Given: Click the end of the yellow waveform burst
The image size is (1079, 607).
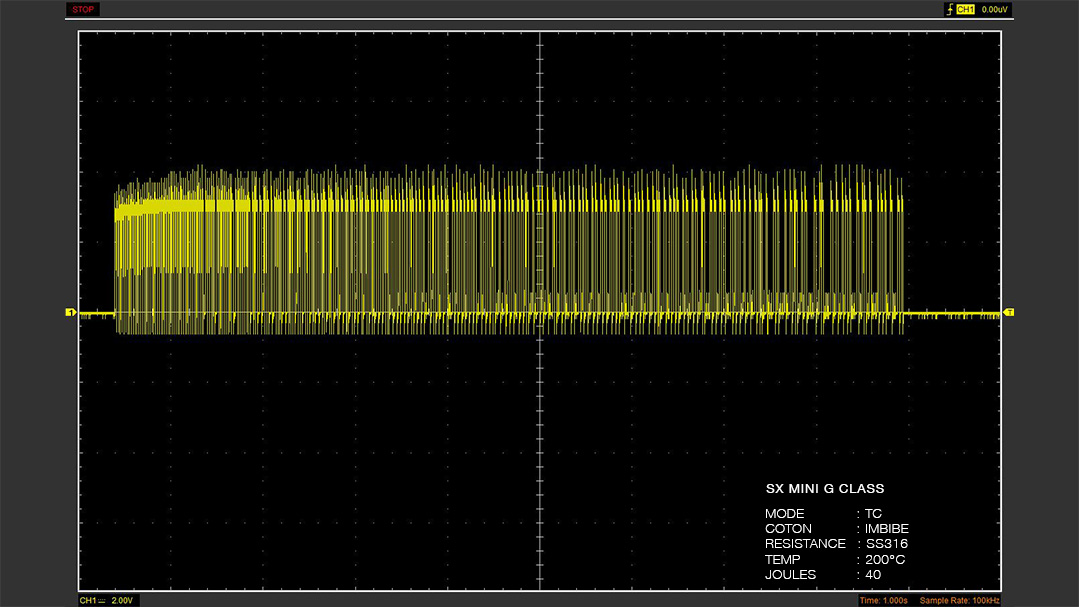Looking at the screenshot, I should [902, 255].
